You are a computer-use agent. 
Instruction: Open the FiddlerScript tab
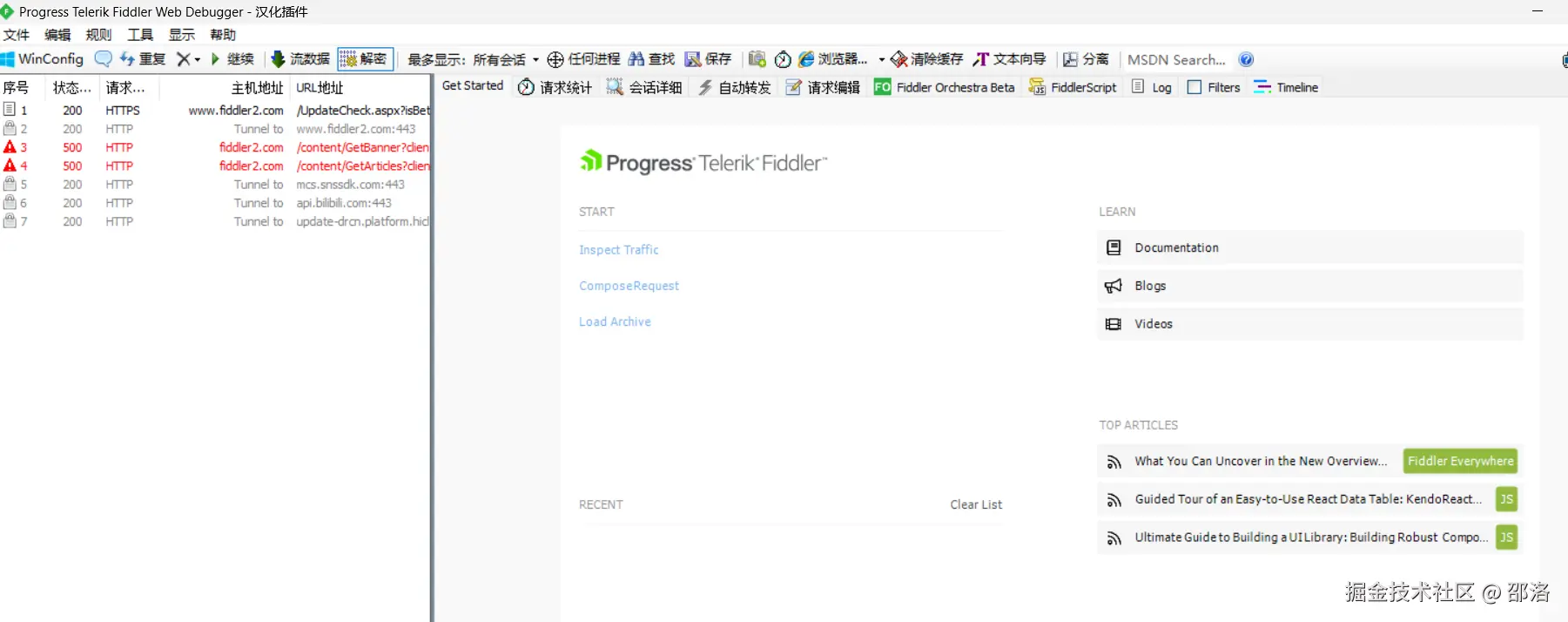(1073, 87)
